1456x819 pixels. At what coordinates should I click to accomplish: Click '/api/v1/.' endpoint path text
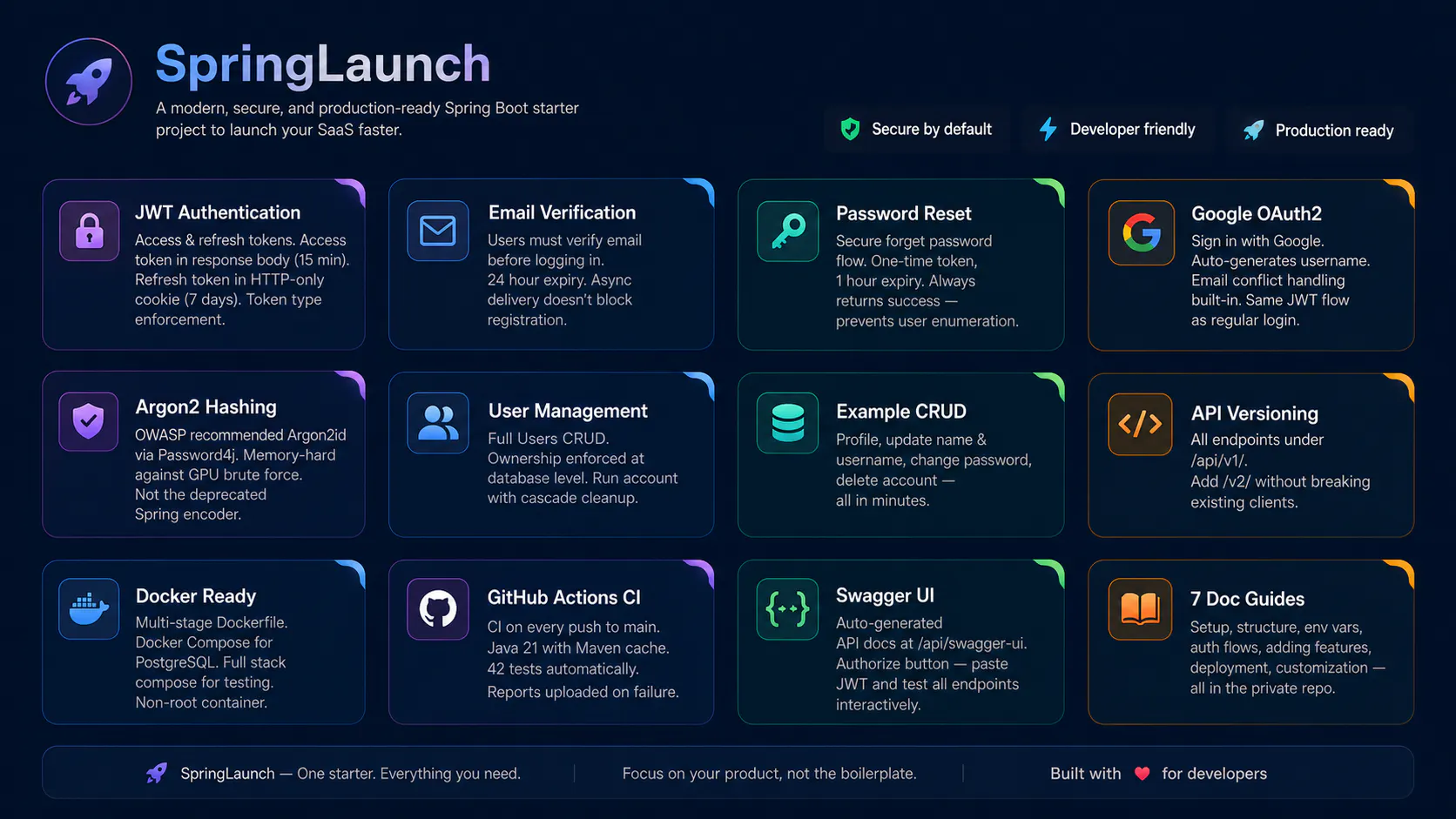point(1218,461)
